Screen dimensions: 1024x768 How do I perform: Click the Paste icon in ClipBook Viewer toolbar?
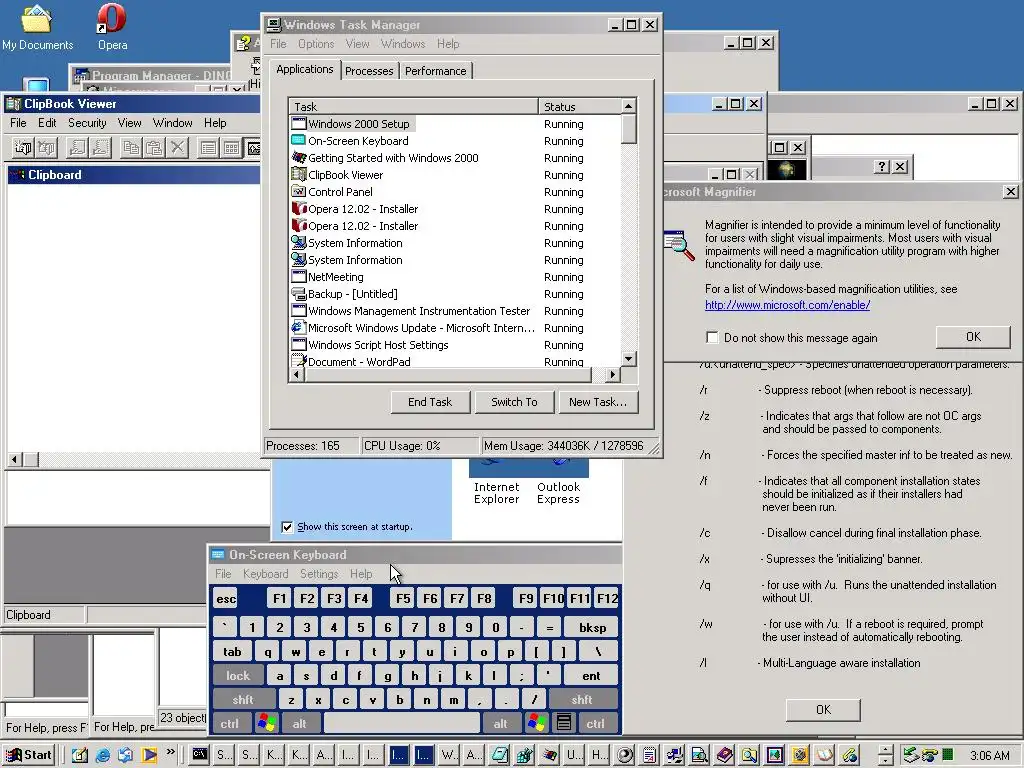tap(154, 148)
